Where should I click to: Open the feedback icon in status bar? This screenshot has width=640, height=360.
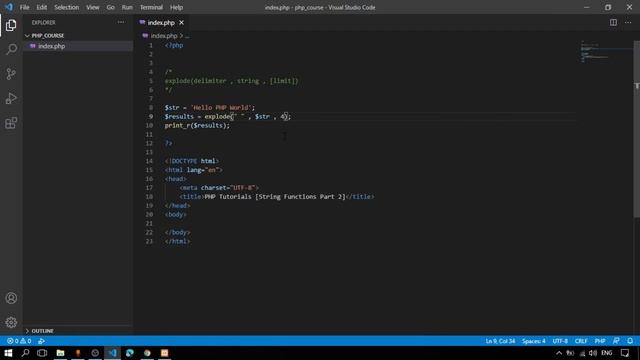pyautogui.click(x=616, y=341)
